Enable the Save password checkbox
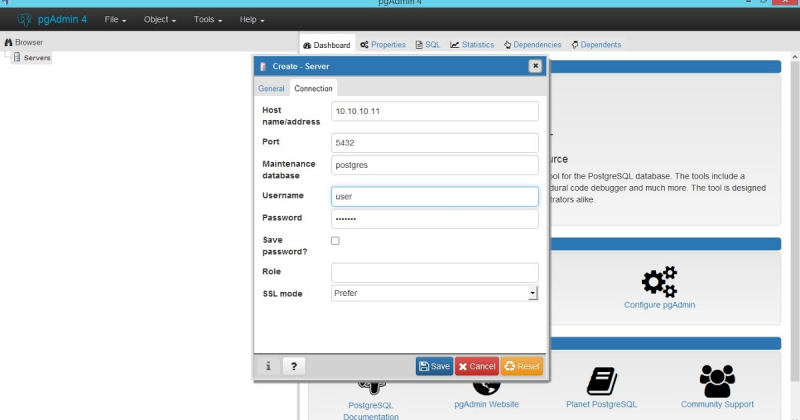 (335, 241)
